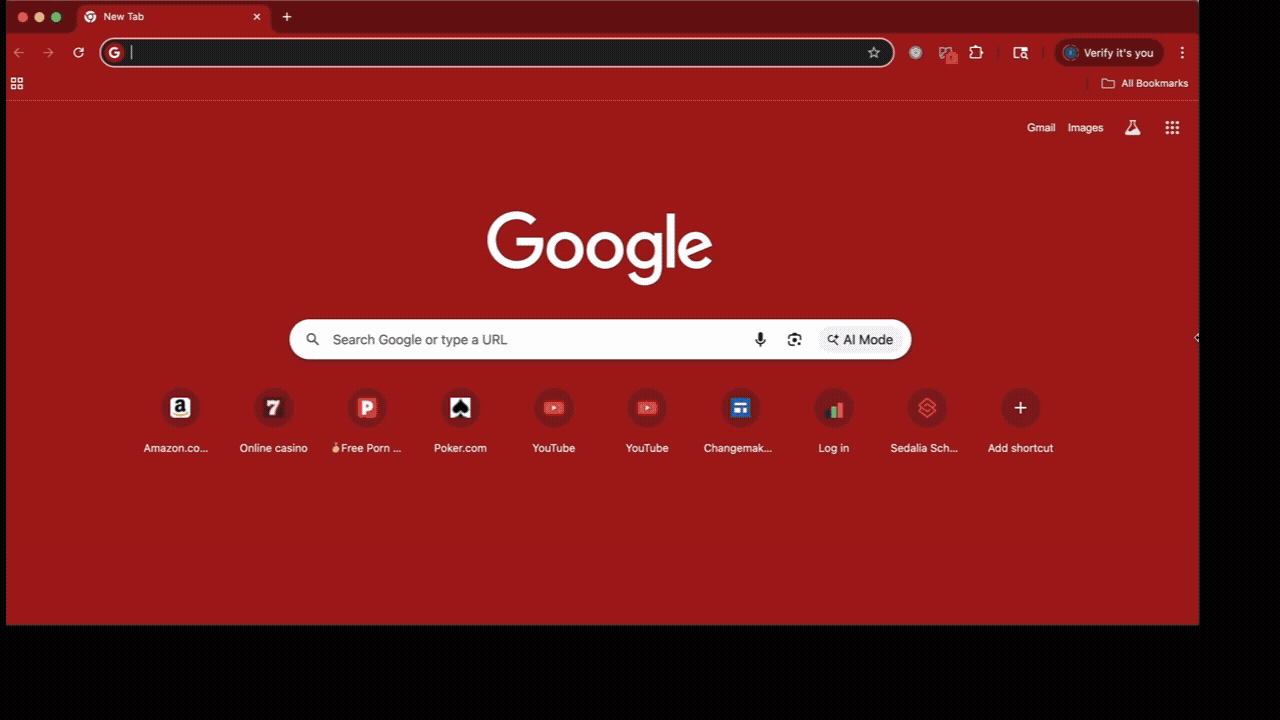Click the Google icon inside the address bar

[x=115, y=53]
